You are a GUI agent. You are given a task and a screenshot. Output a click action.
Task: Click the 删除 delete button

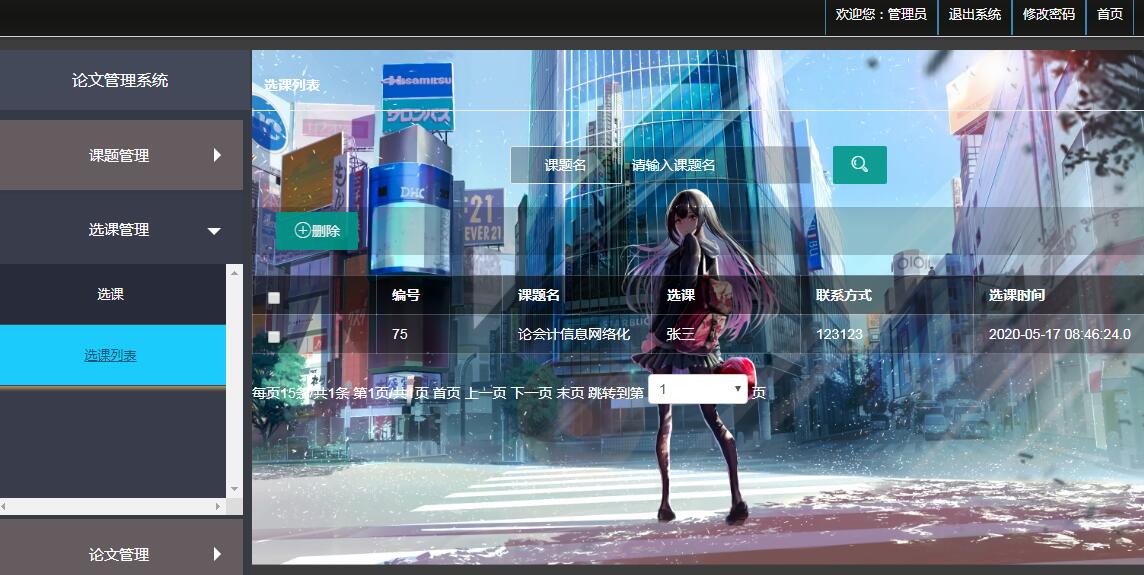[317, 231]
